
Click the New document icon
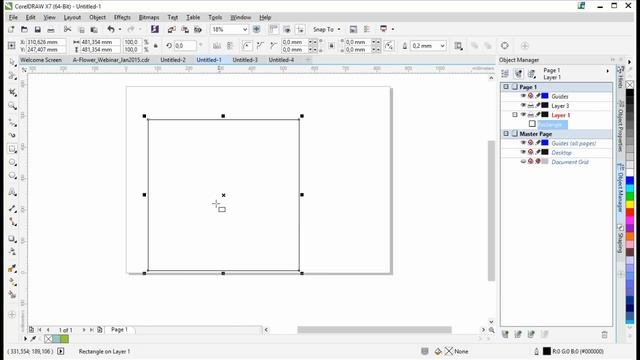click(11, 29)
